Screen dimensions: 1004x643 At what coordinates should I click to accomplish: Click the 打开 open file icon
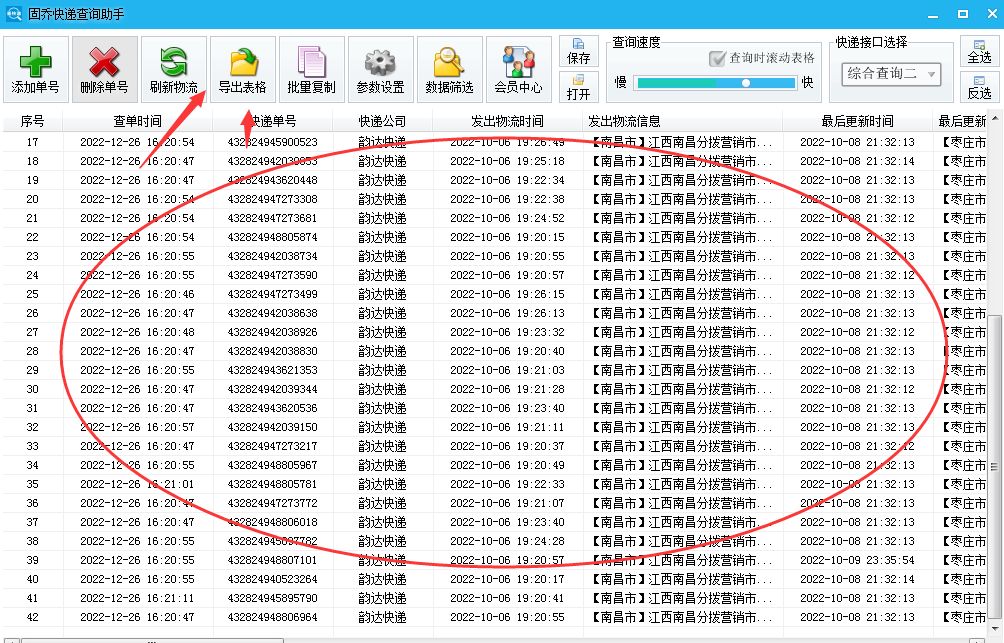[x=578, y=89]
